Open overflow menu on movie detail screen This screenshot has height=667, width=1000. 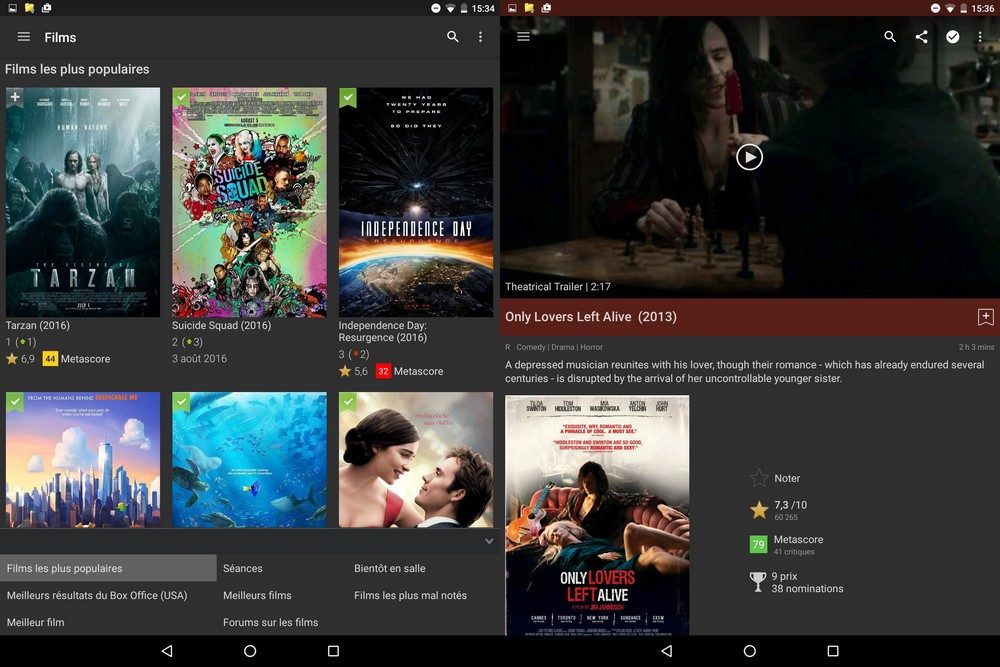(x=980, y=37)
